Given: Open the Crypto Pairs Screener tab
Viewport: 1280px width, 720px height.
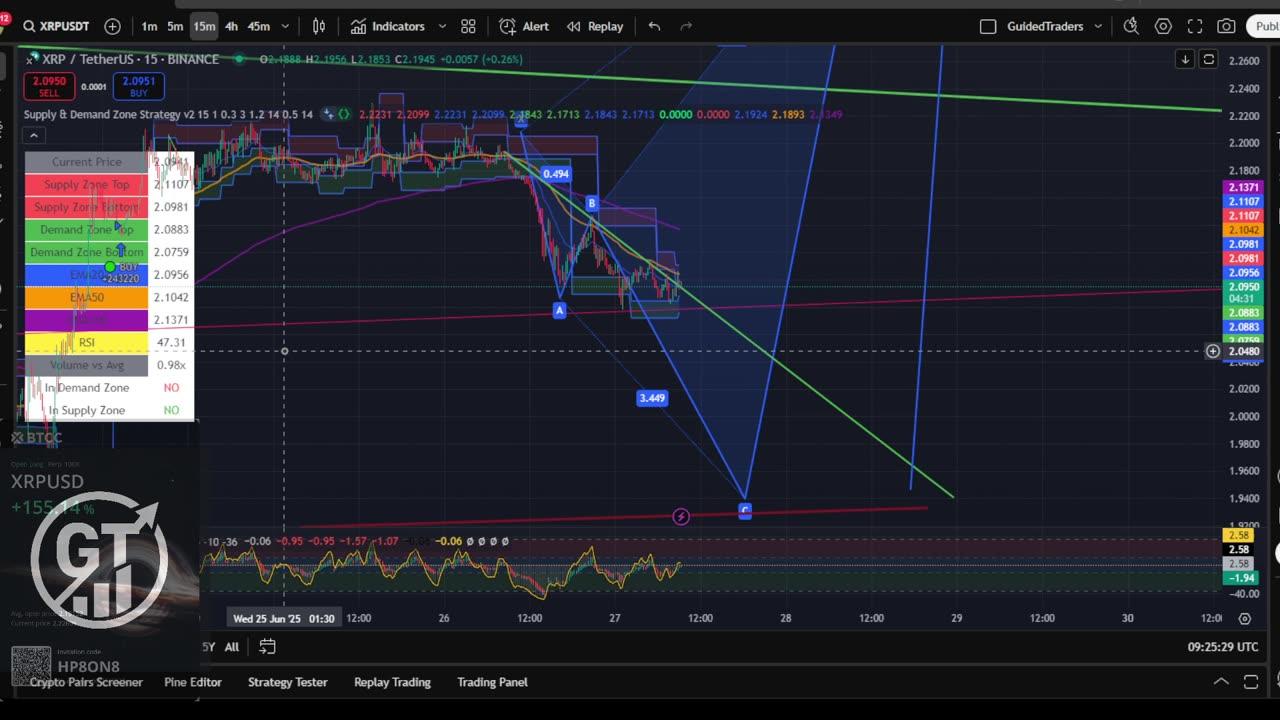Looking at the screenshot, I should click(86, 682).
